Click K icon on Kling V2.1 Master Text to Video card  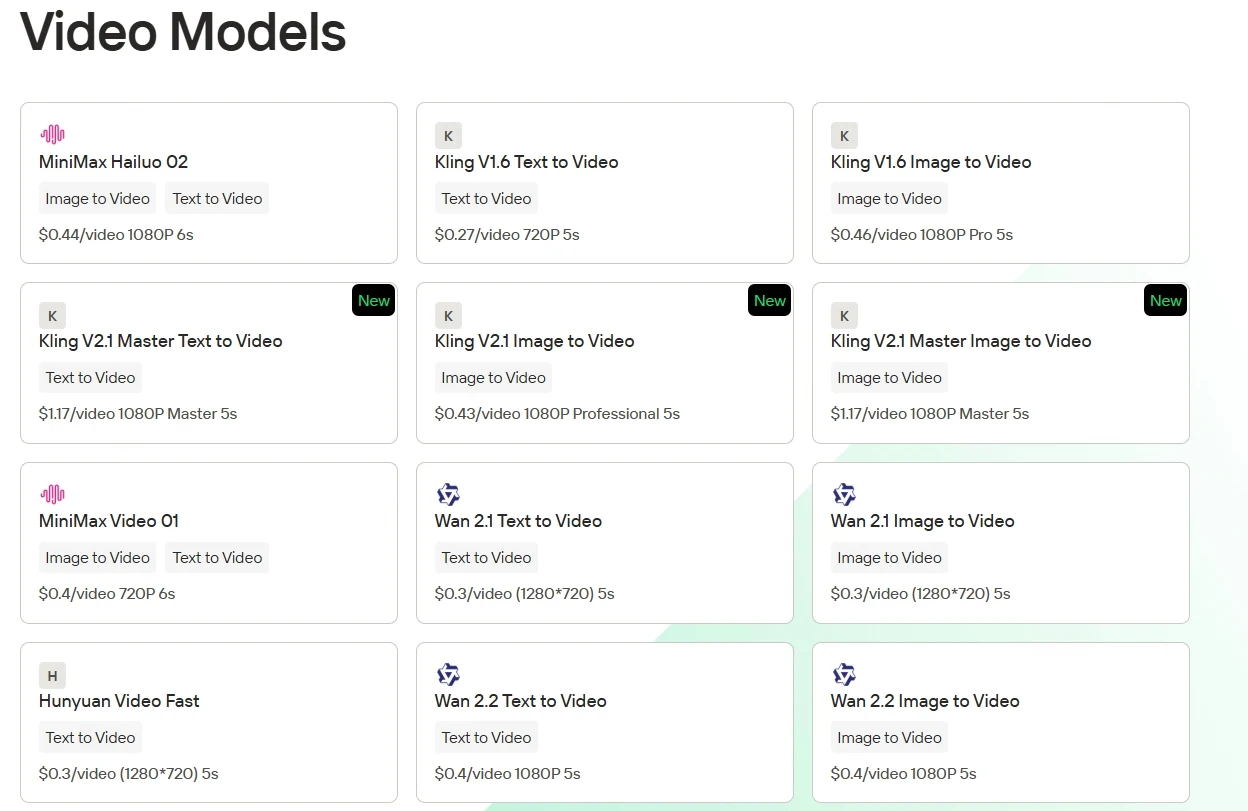[x=52, y=316]
